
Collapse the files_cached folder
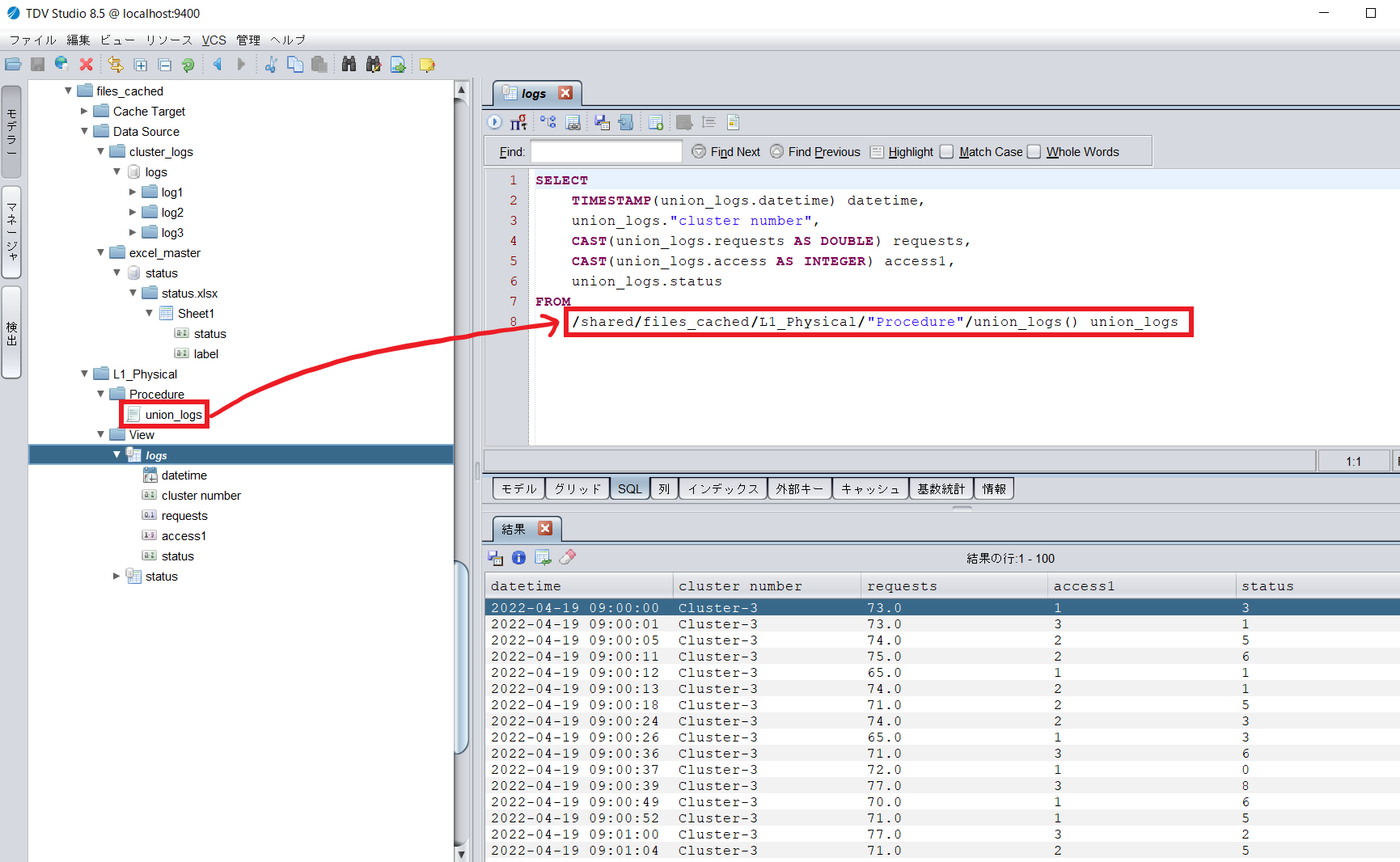click(x=68, y=91)
